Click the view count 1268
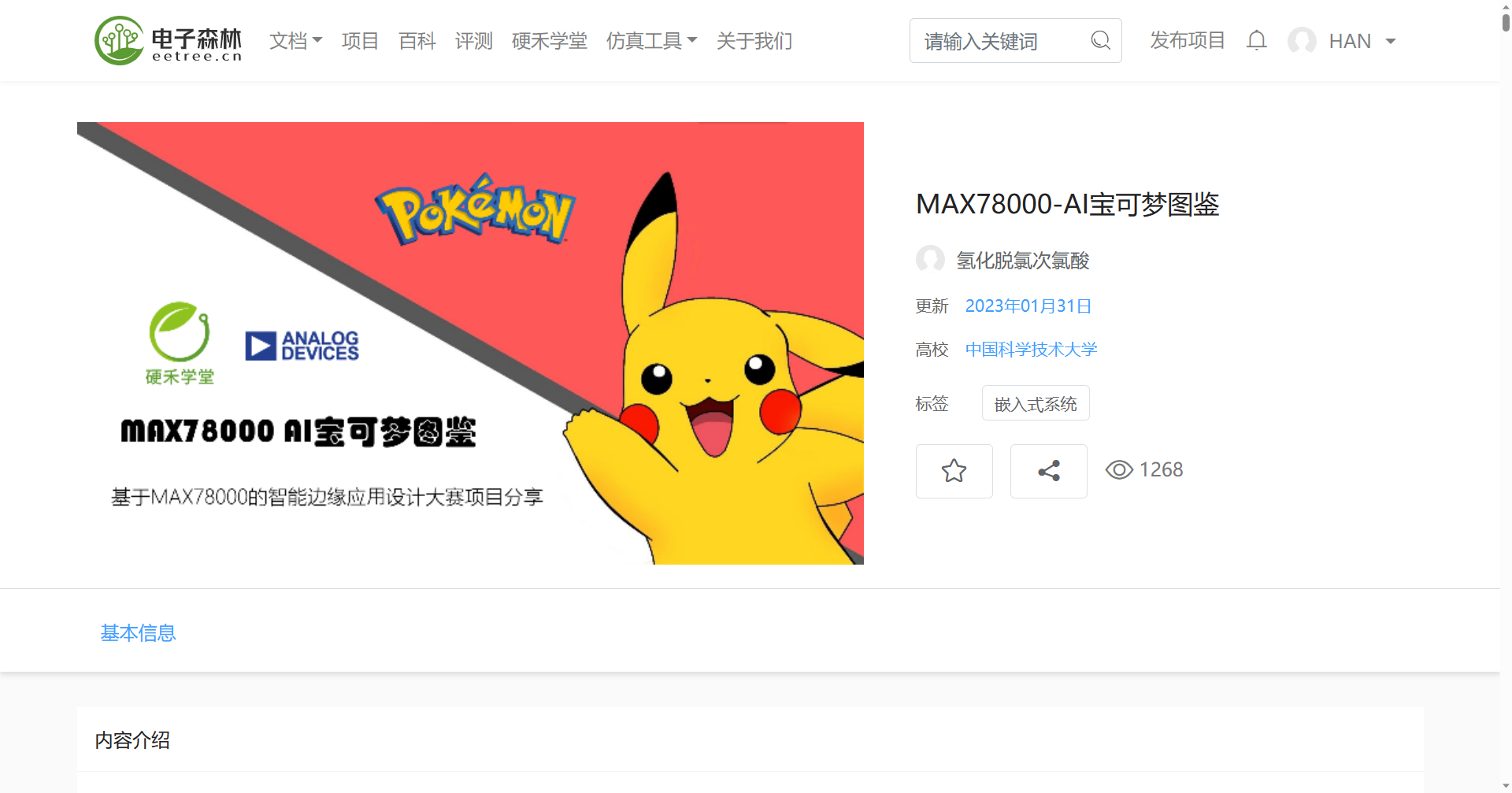Image resolution: width=1512 pixels, height=793 pixels. coord(1161,470)
